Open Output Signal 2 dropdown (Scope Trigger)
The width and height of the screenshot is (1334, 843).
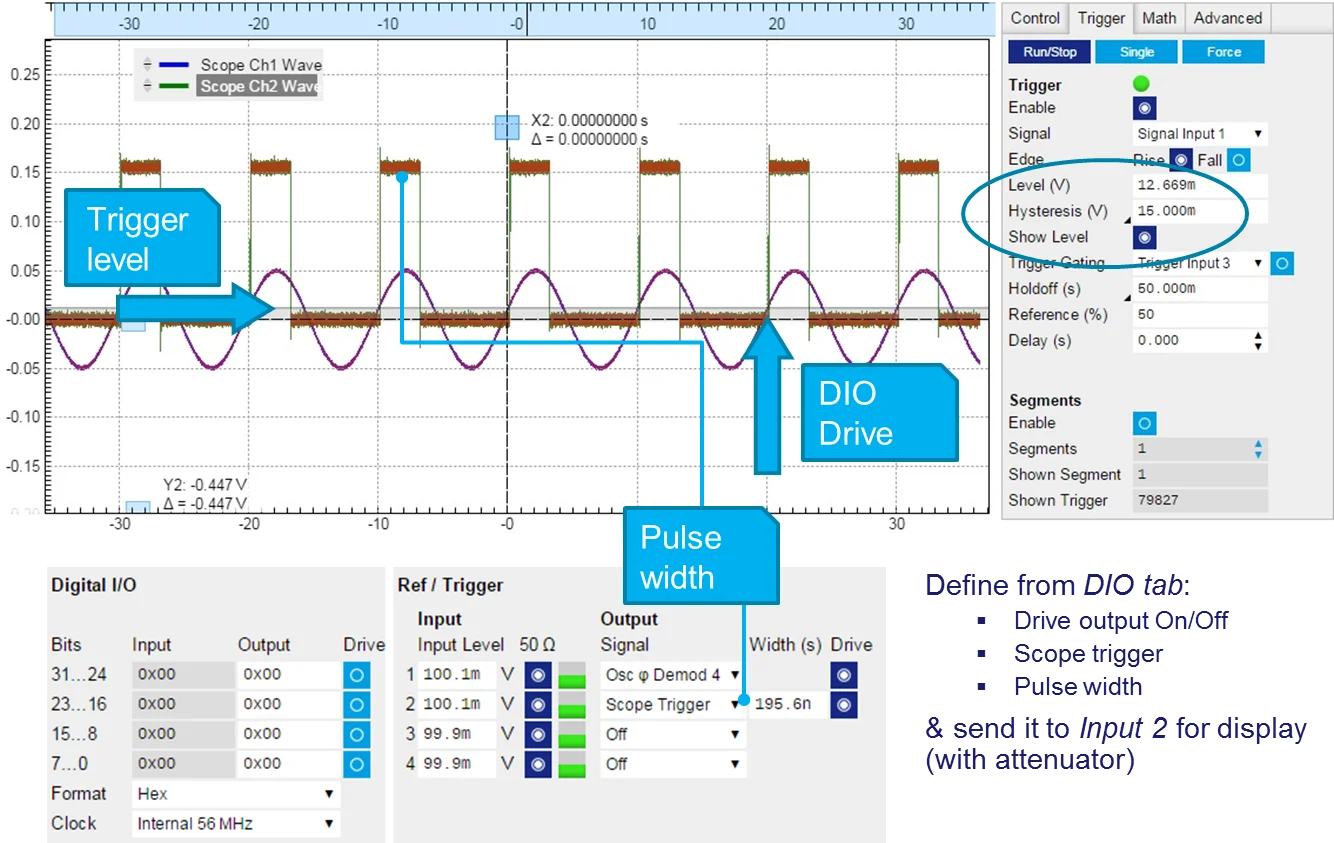672,705
